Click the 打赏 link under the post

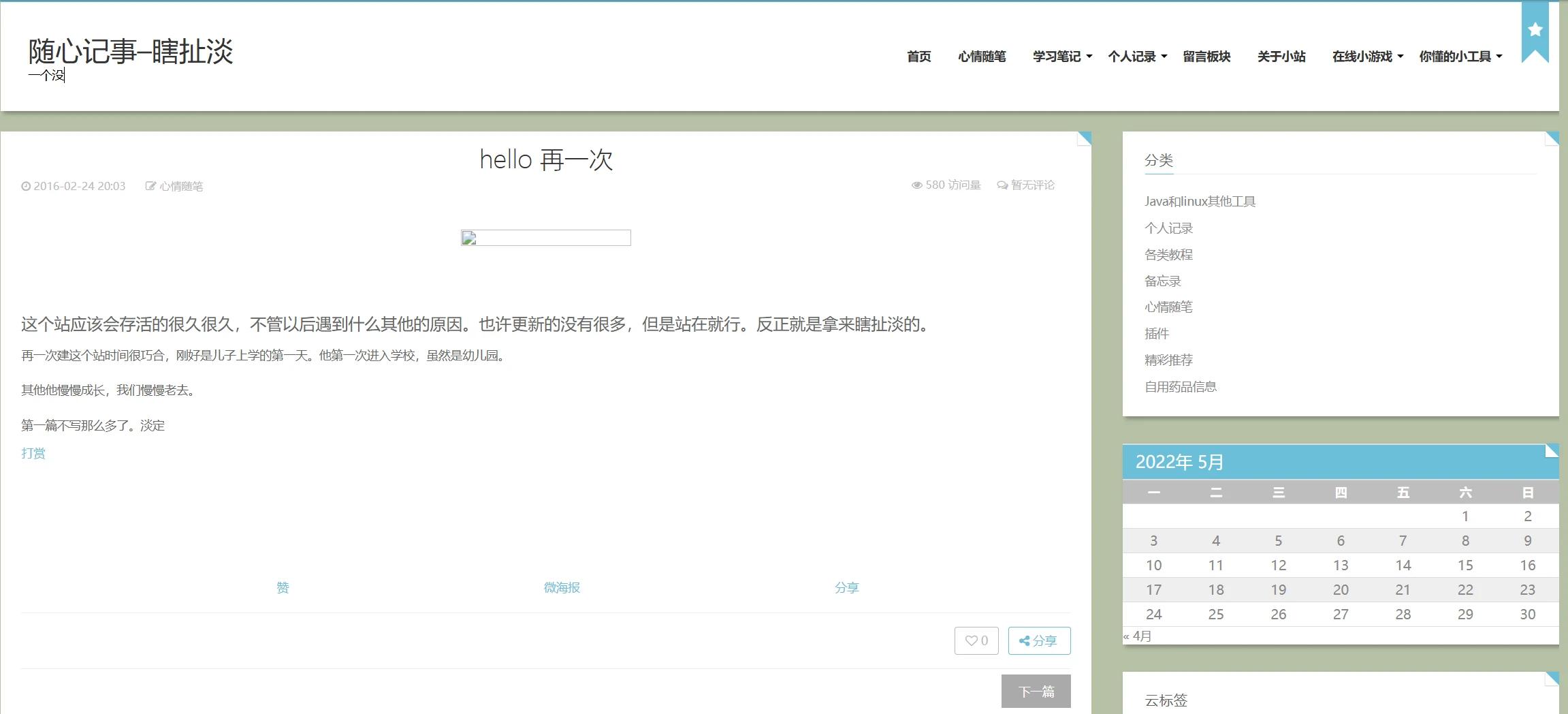[33, 453]
